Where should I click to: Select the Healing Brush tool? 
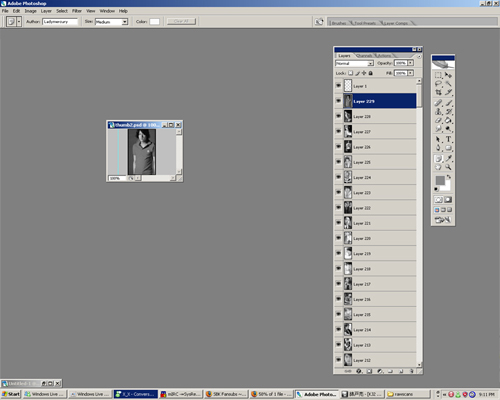[438, 103]
